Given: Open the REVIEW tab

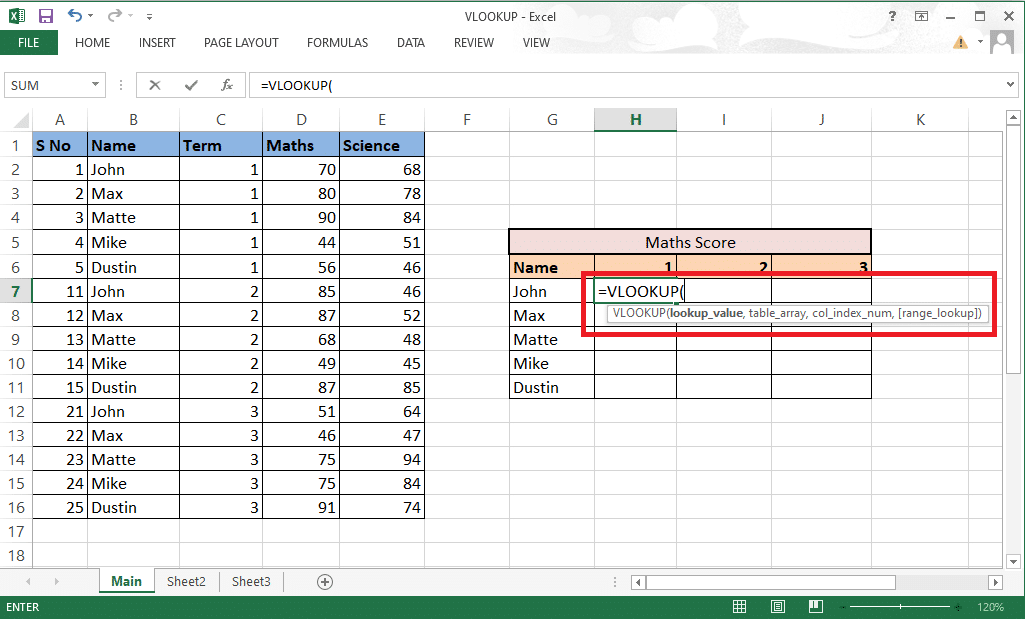Looking at the screenshot, I should [474, 42].
